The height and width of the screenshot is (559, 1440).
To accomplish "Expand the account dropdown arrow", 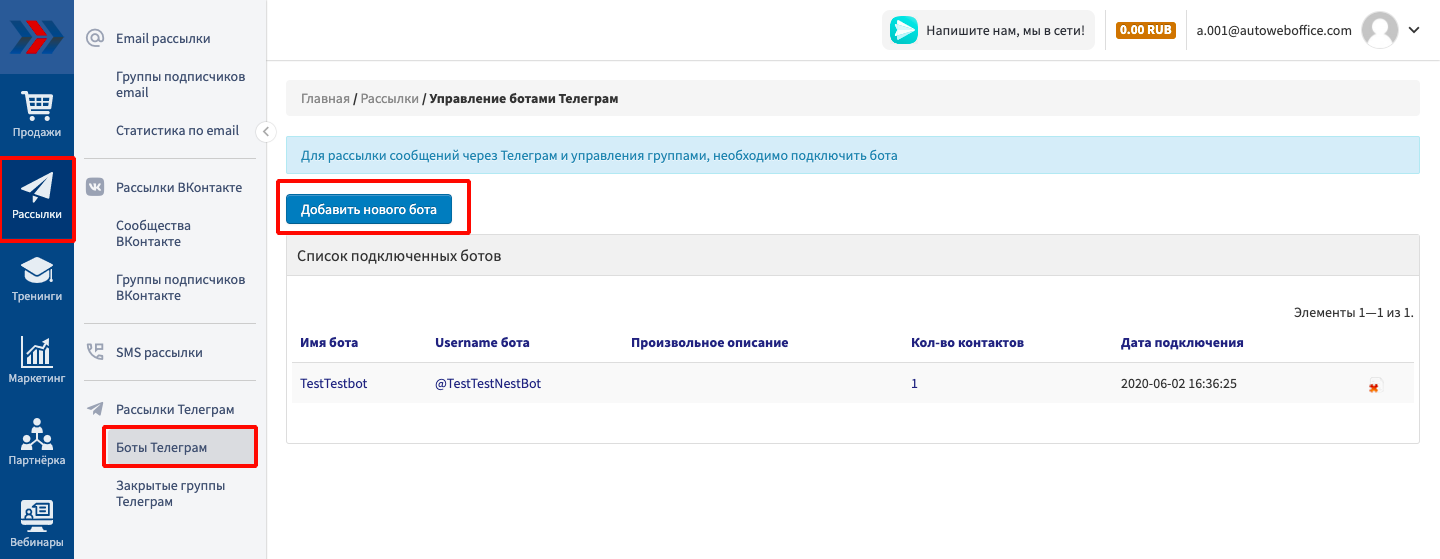I will (1414, 30).
